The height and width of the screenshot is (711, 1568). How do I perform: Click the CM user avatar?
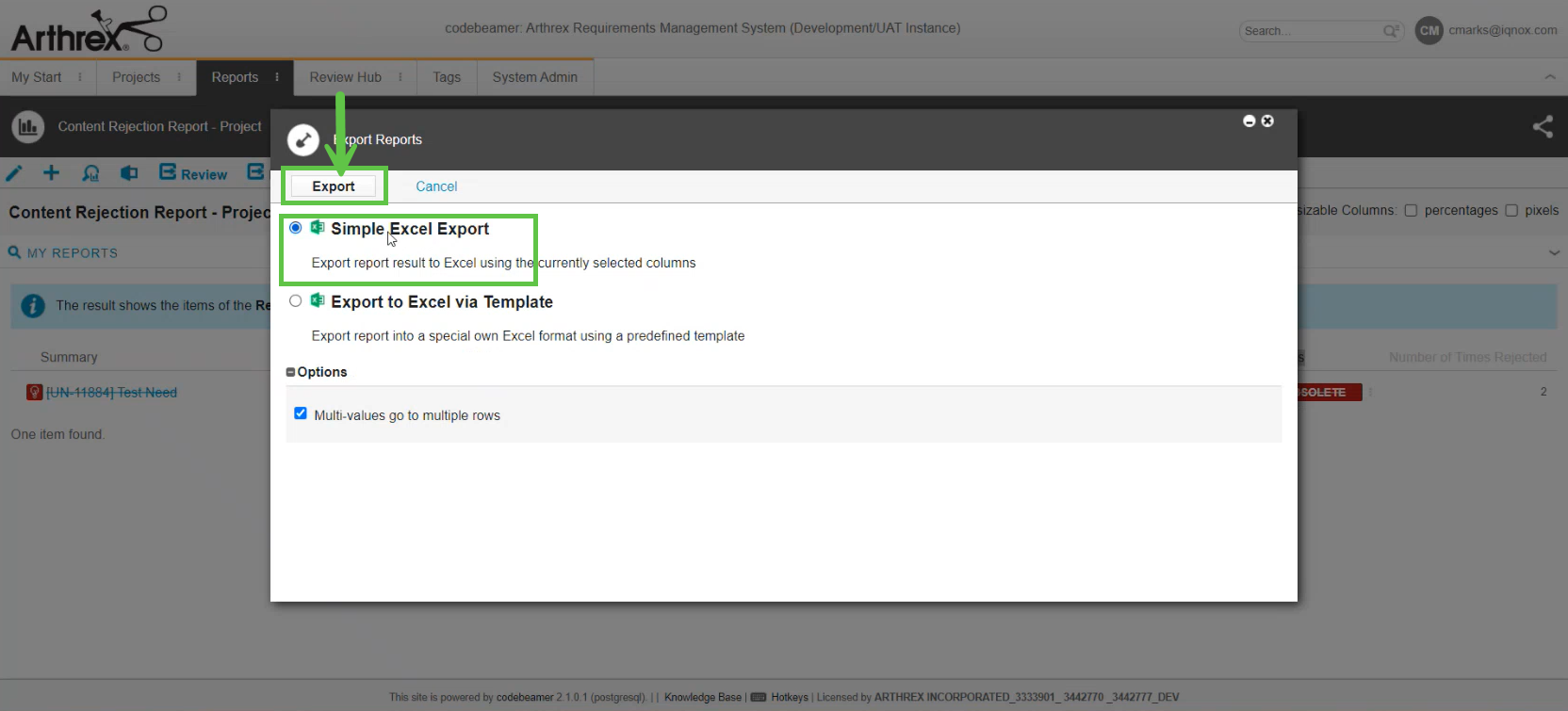(x=1429, y=30)
